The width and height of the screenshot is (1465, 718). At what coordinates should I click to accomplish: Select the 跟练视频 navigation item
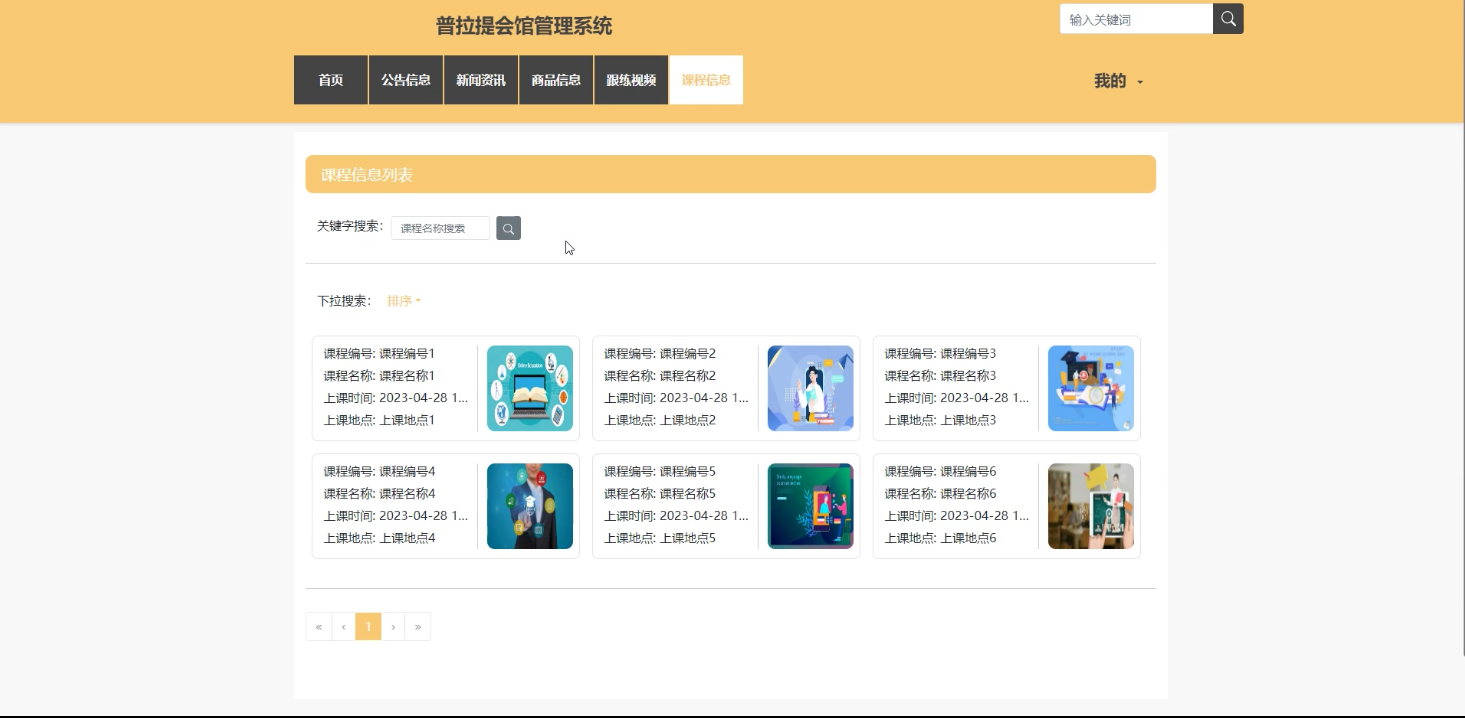coord(630,80)
